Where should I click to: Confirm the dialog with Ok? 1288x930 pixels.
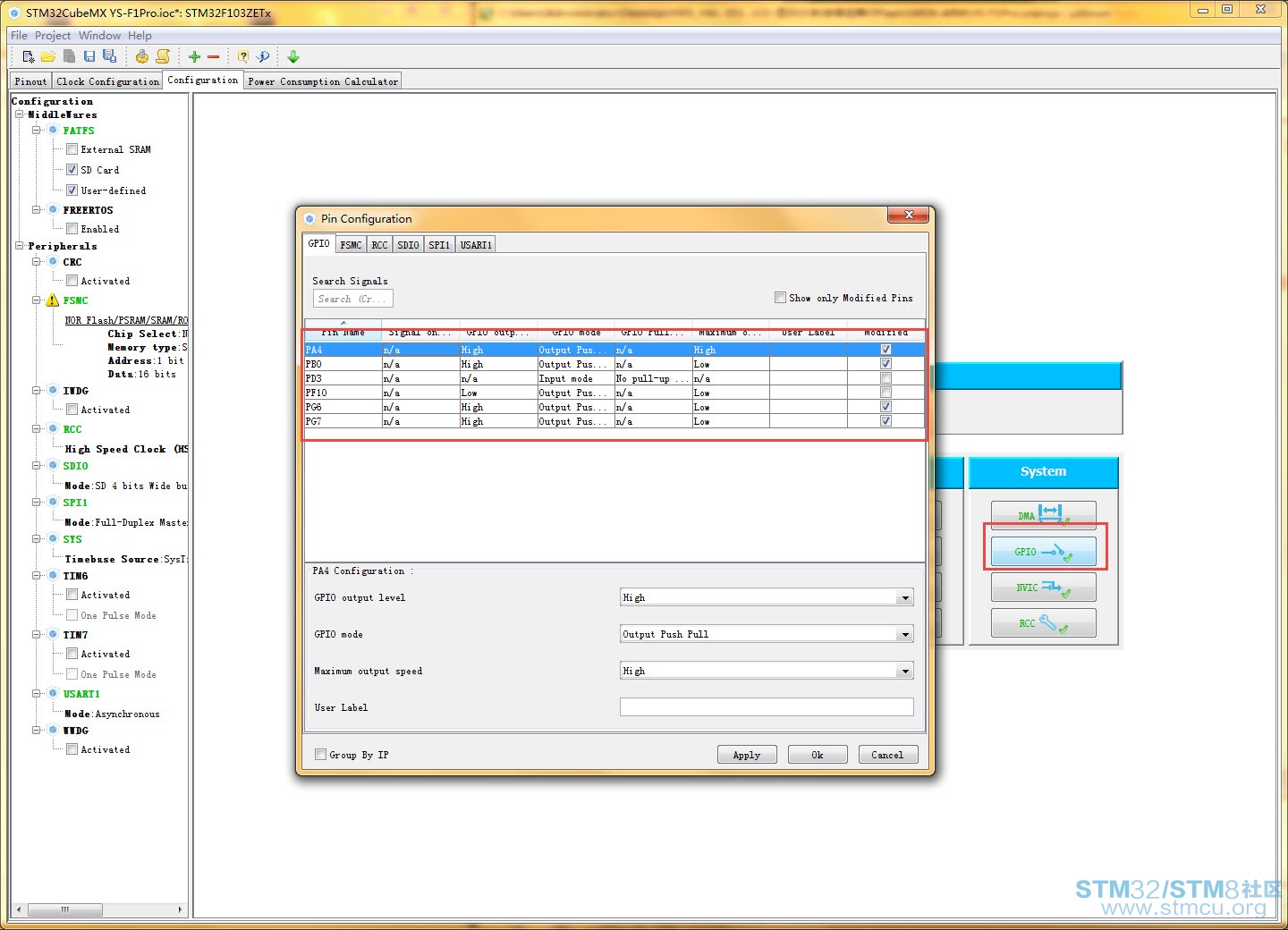click(818, 755)
